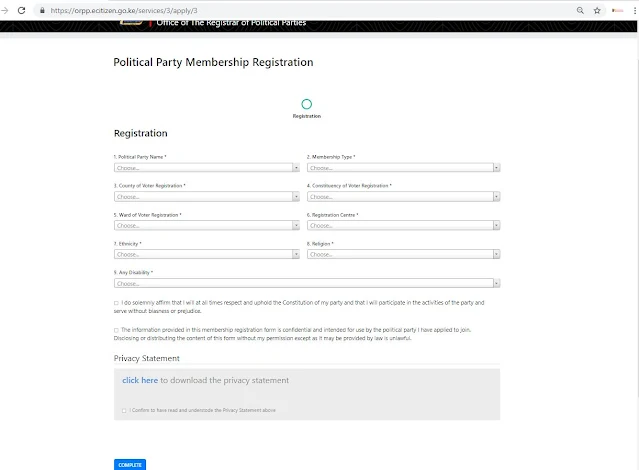This screenshot has height=470, width=639.
Task: Click the Registration step circle indicator
Action: [x=306, y=104]
